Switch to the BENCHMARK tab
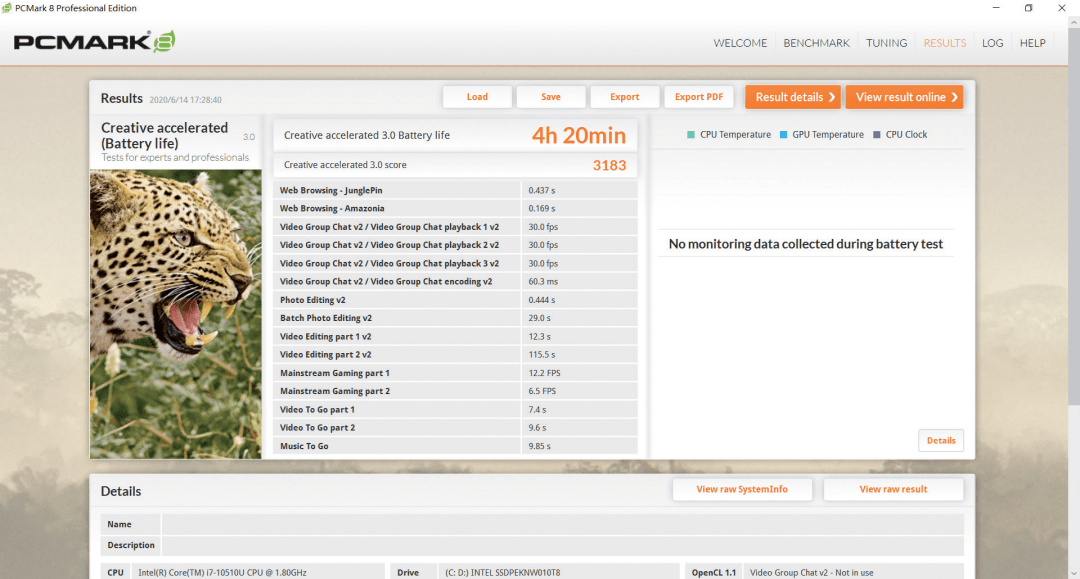Screen dimensions: 1080x579 pyautogui.click(x=816, y=43)
